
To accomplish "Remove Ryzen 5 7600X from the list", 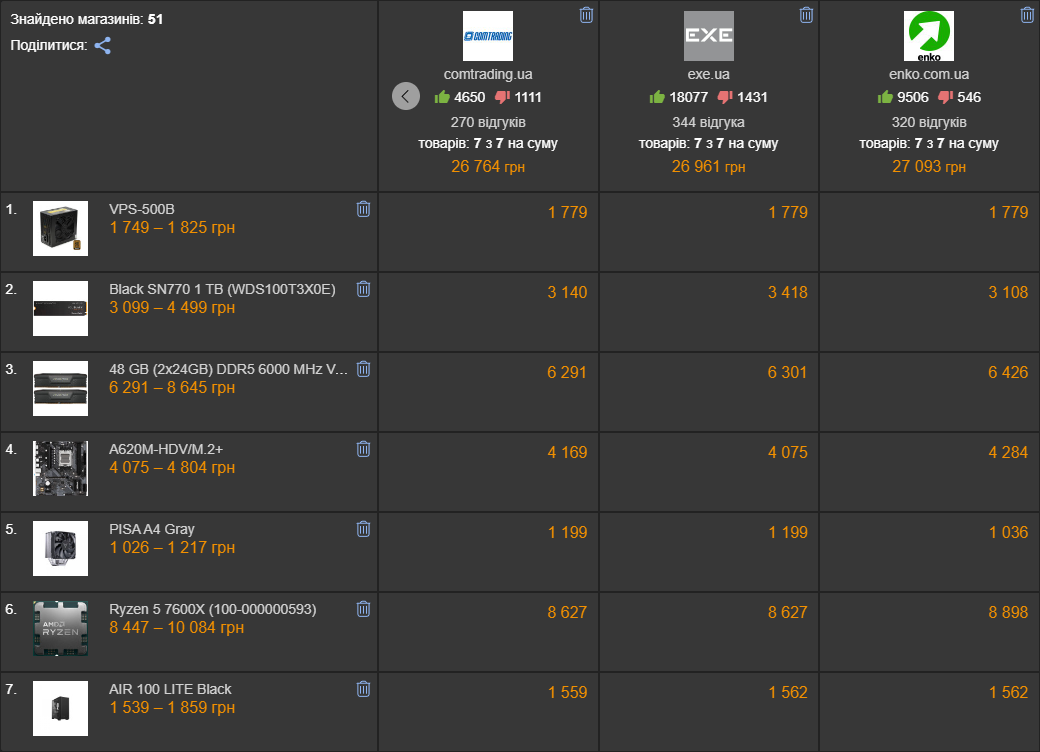I will click(363, 609).
